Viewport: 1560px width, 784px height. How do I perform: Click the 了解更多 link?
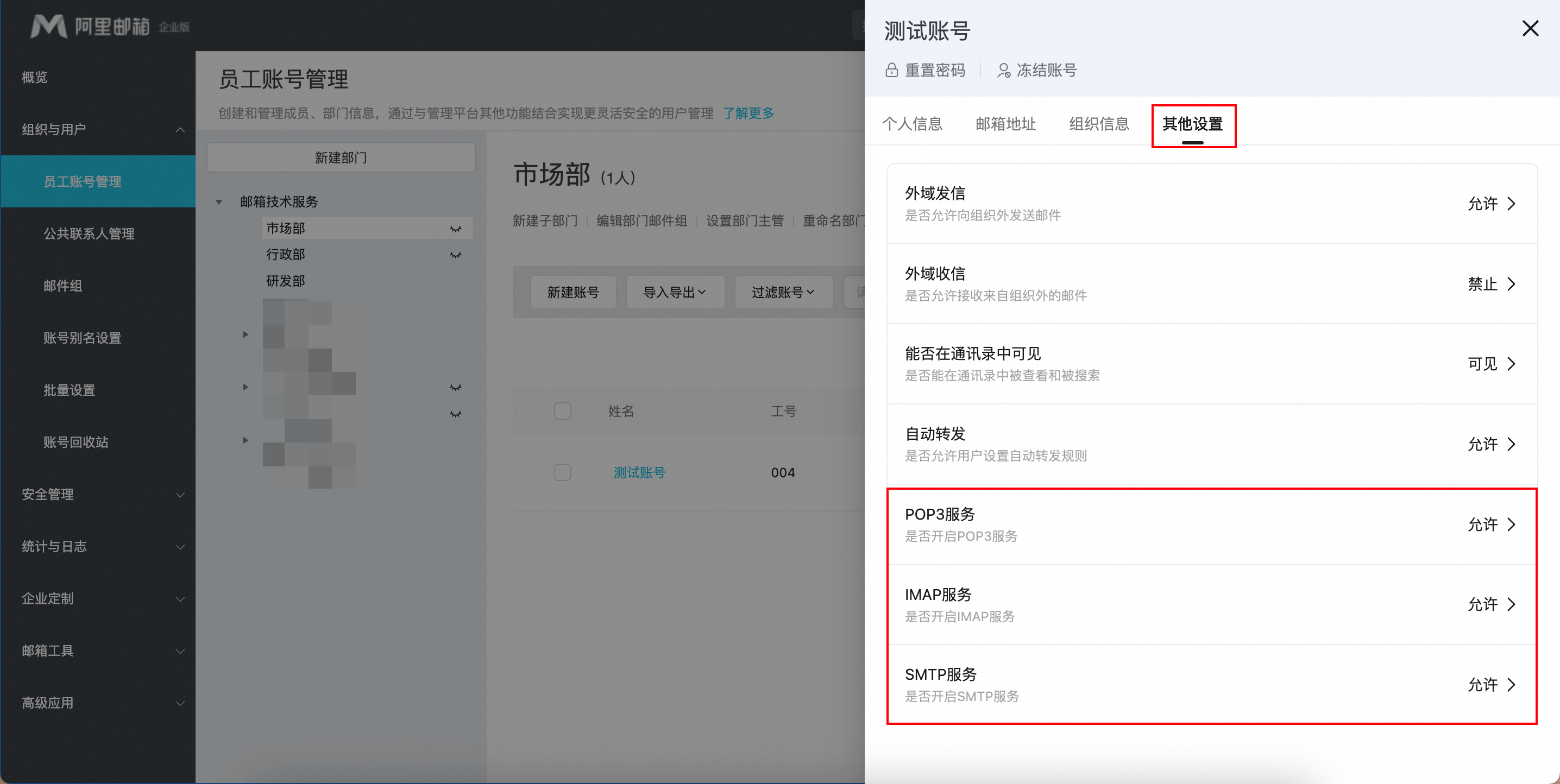pos(748,113)
